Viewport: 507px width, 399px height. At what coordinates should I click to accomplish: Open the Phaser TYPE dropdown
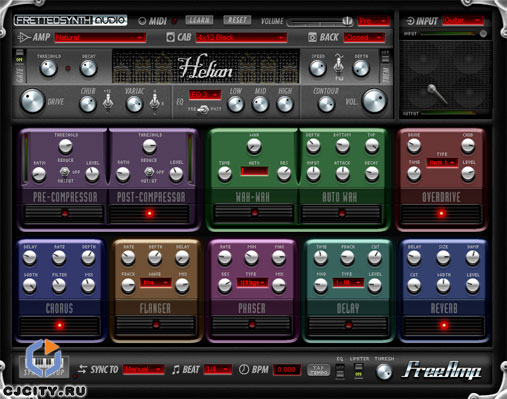(252, 283)
